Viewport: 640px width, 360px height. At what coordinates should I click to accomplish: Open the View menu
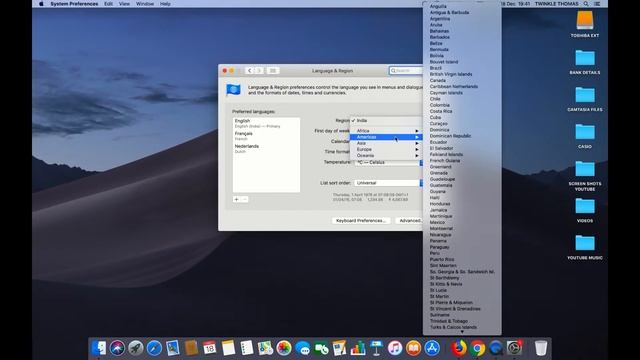click(124, 4)
